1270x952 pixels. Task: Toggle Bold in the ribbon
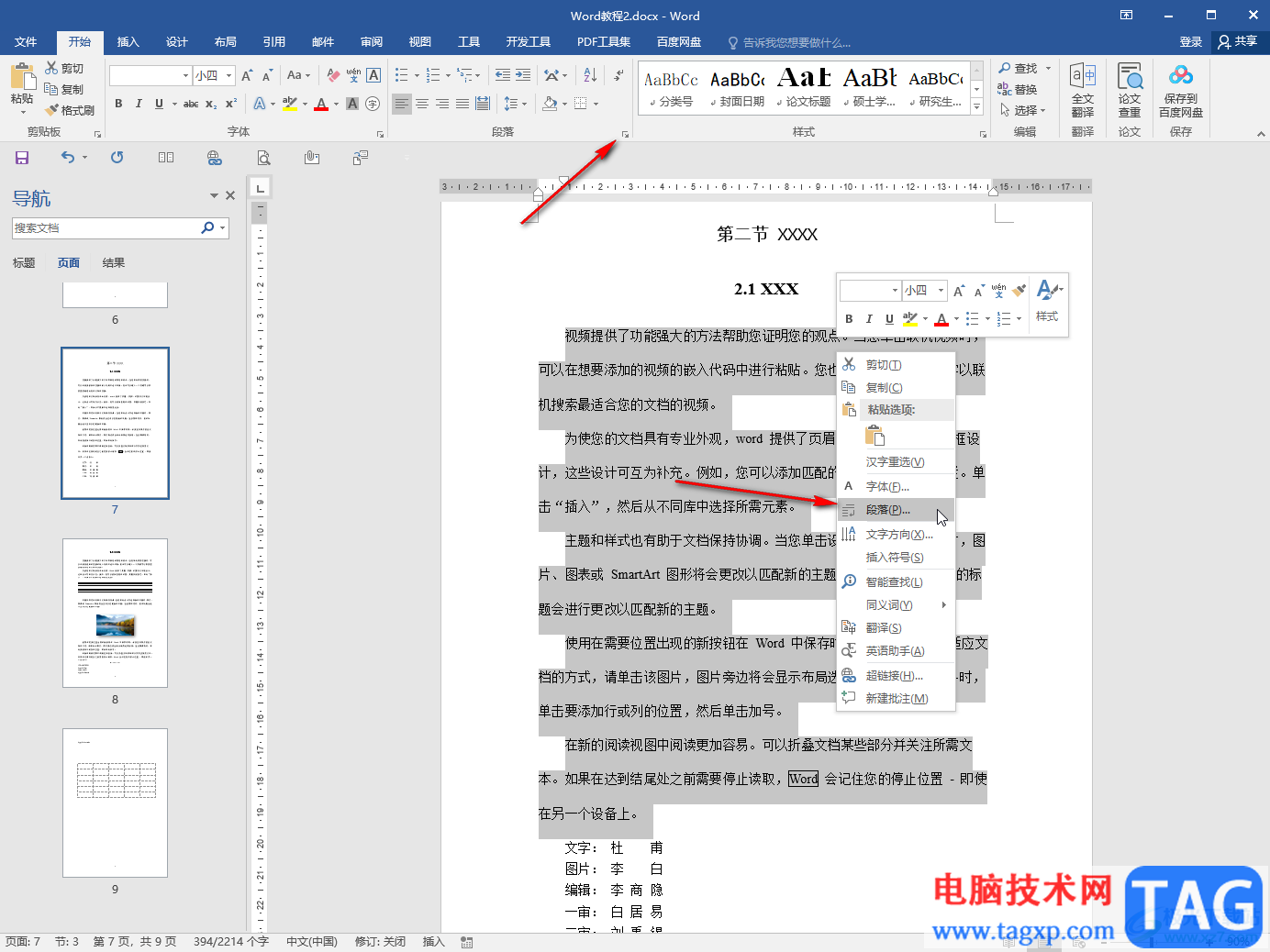click(118, 104)
